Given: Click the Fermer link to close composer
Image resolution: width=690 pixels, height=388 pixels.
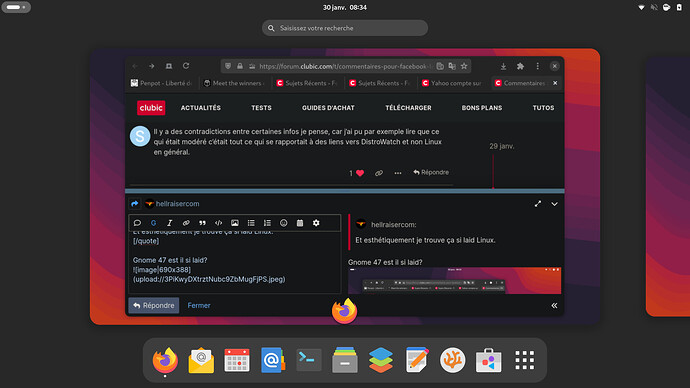Looking at the screenshot, I should (199, 305).
